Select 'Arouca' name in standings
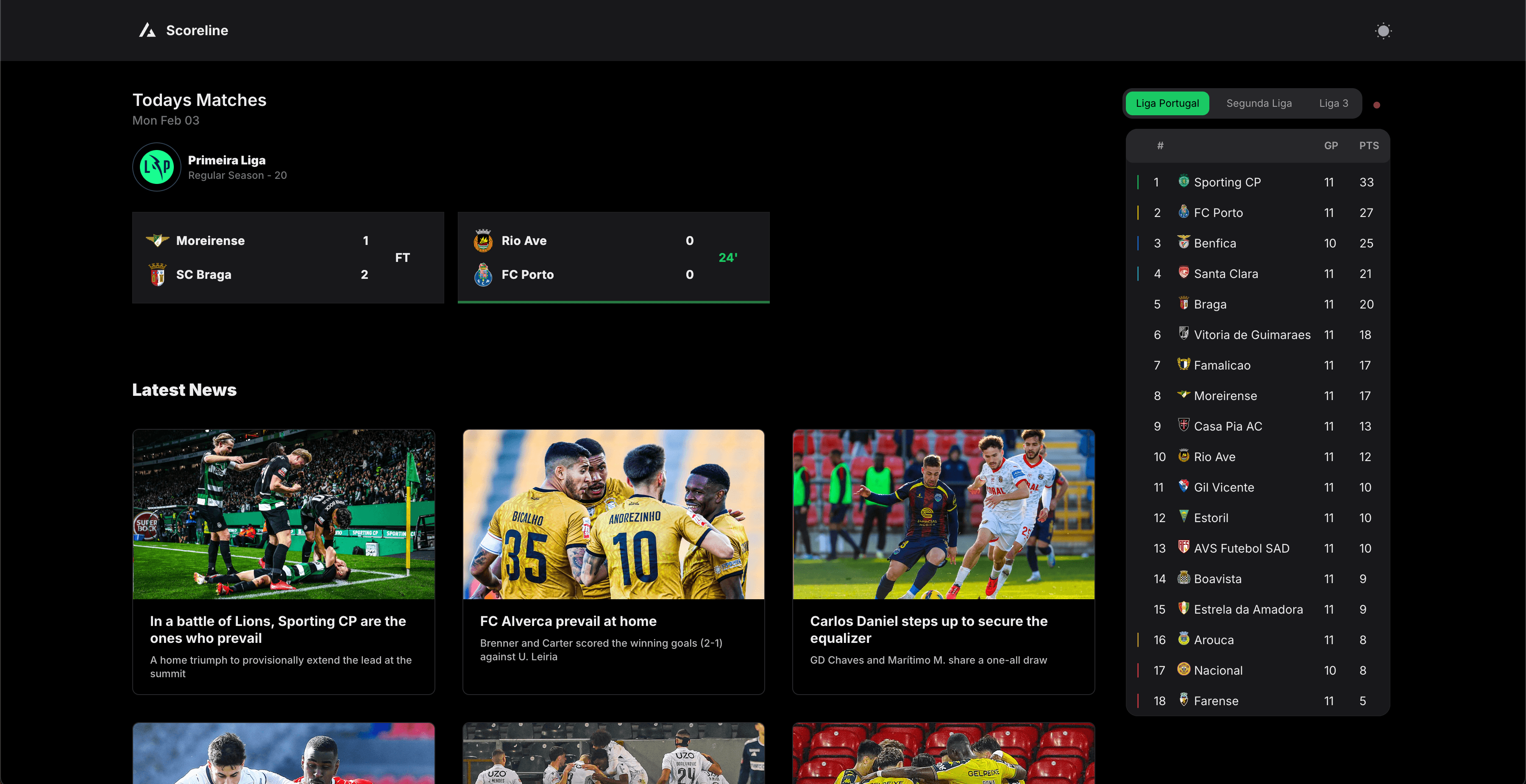 1213,640
